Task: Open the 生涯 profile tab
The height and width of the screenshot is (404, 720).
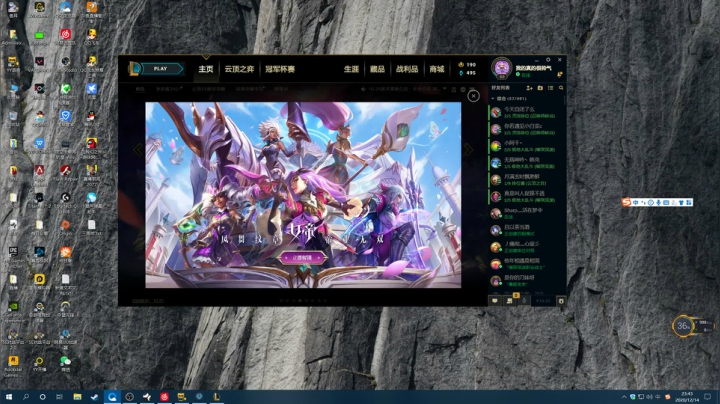Action: tap(351, 69)
